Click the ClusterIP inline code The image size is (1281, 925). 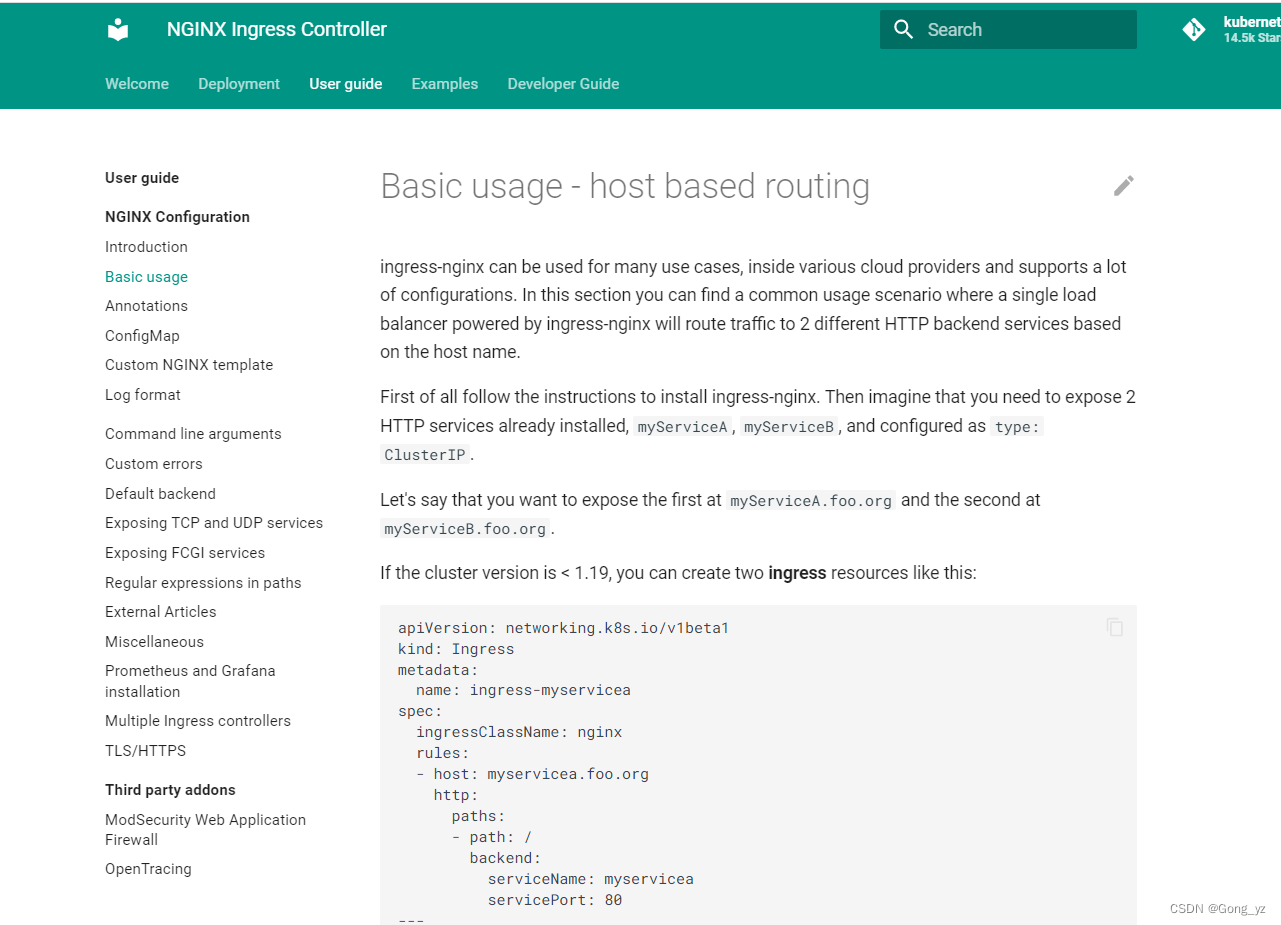(425, 455)
